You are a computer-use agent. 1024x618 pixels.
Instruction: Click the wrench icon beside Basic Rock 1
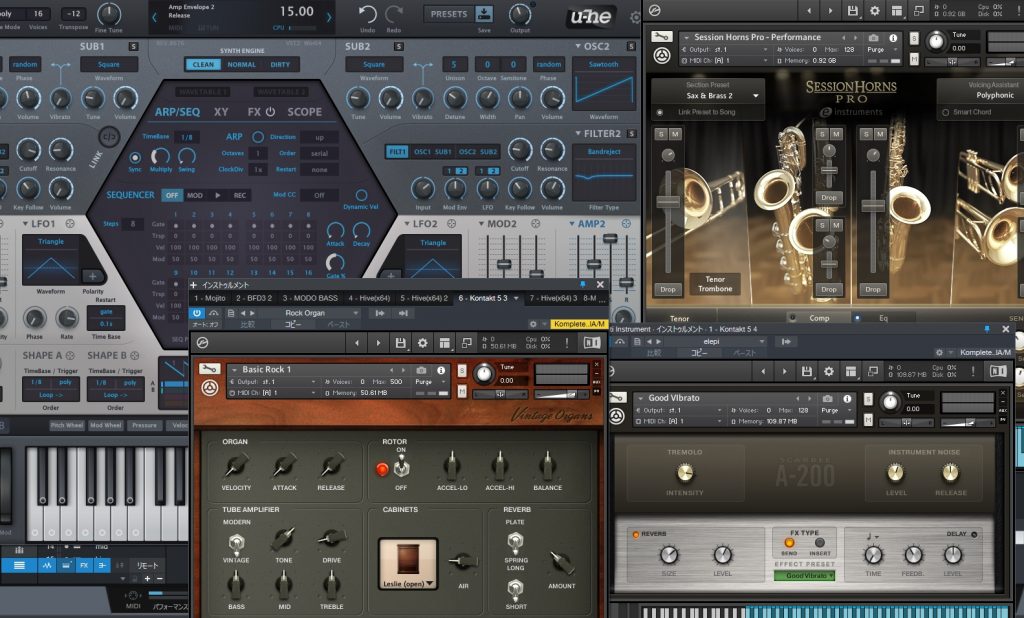[x=208, y=374]
